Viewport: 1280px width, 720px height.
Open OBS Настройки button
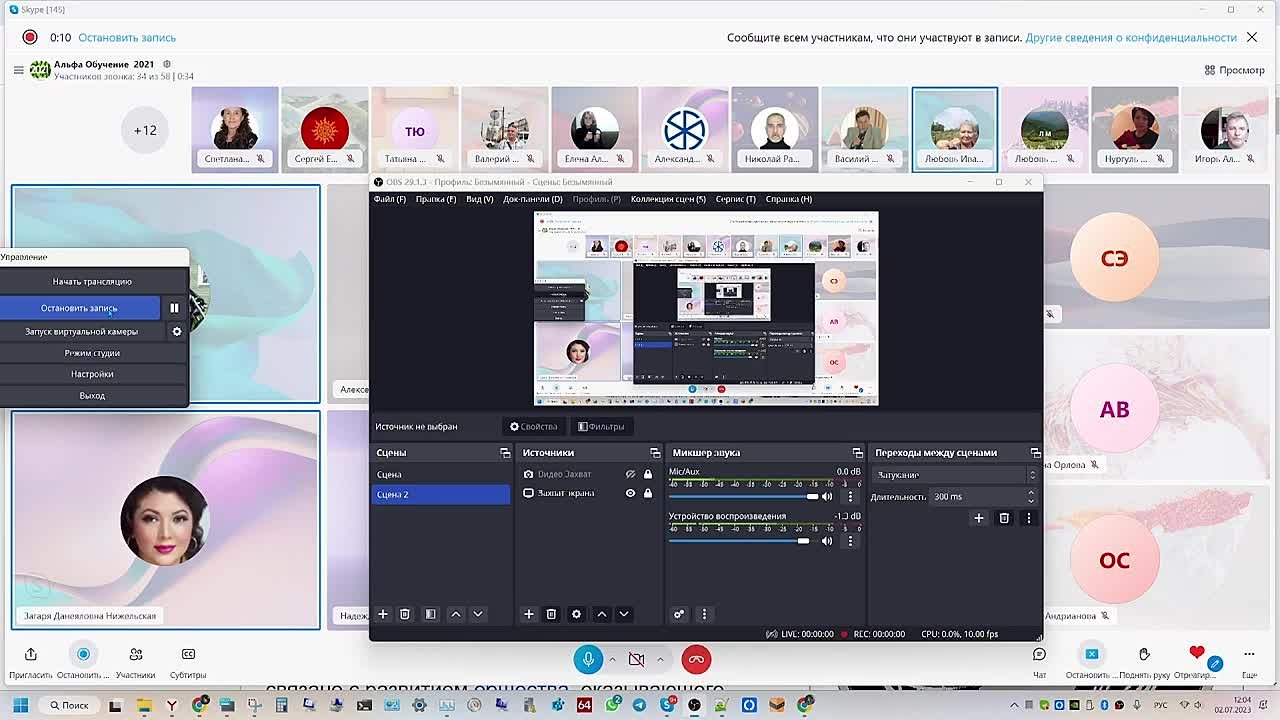pyautogui.click(x=92, y=374)
